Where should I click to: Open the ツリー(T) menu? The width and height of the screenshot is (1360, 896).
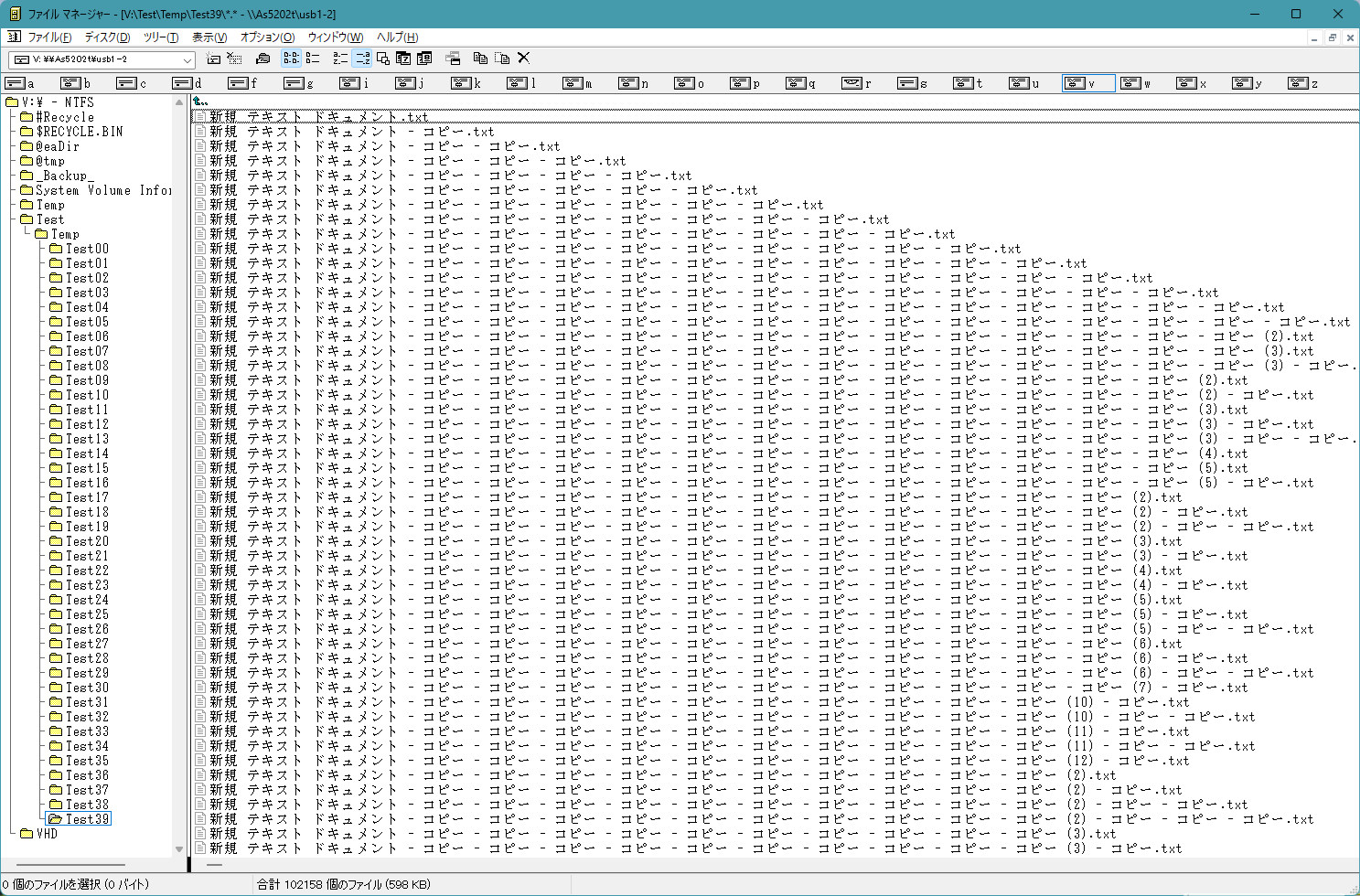click(x=161, y=37)
